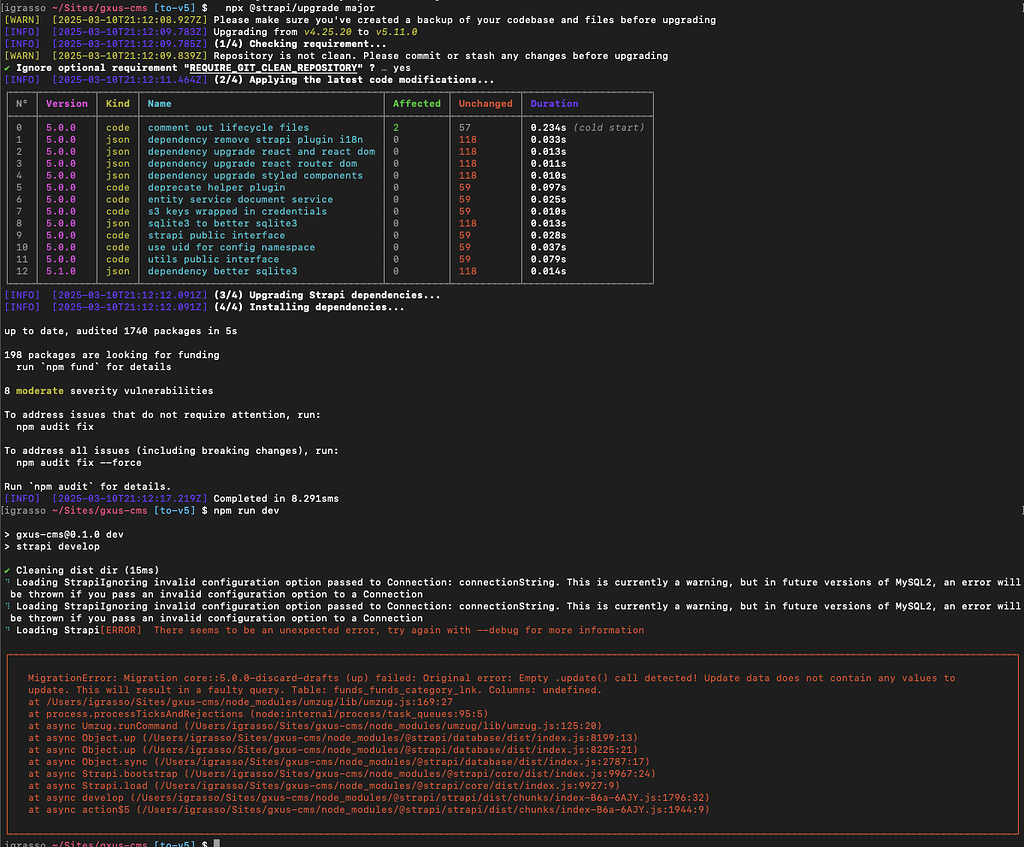Click the terminal cursor at the bottom prompt

pos(216,844)
